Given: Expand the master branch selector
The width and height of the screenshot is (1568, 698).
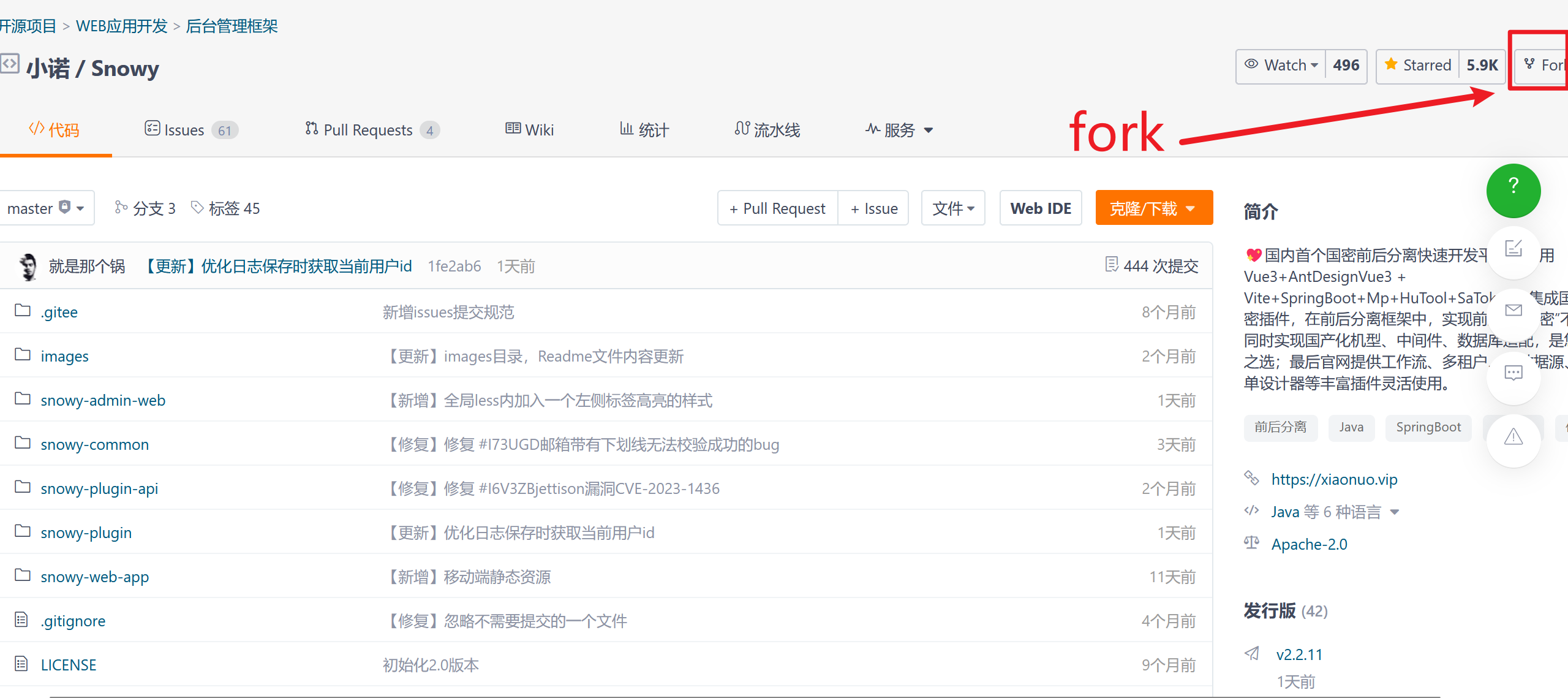Looking at the screenshot, I should pos(45,208).
